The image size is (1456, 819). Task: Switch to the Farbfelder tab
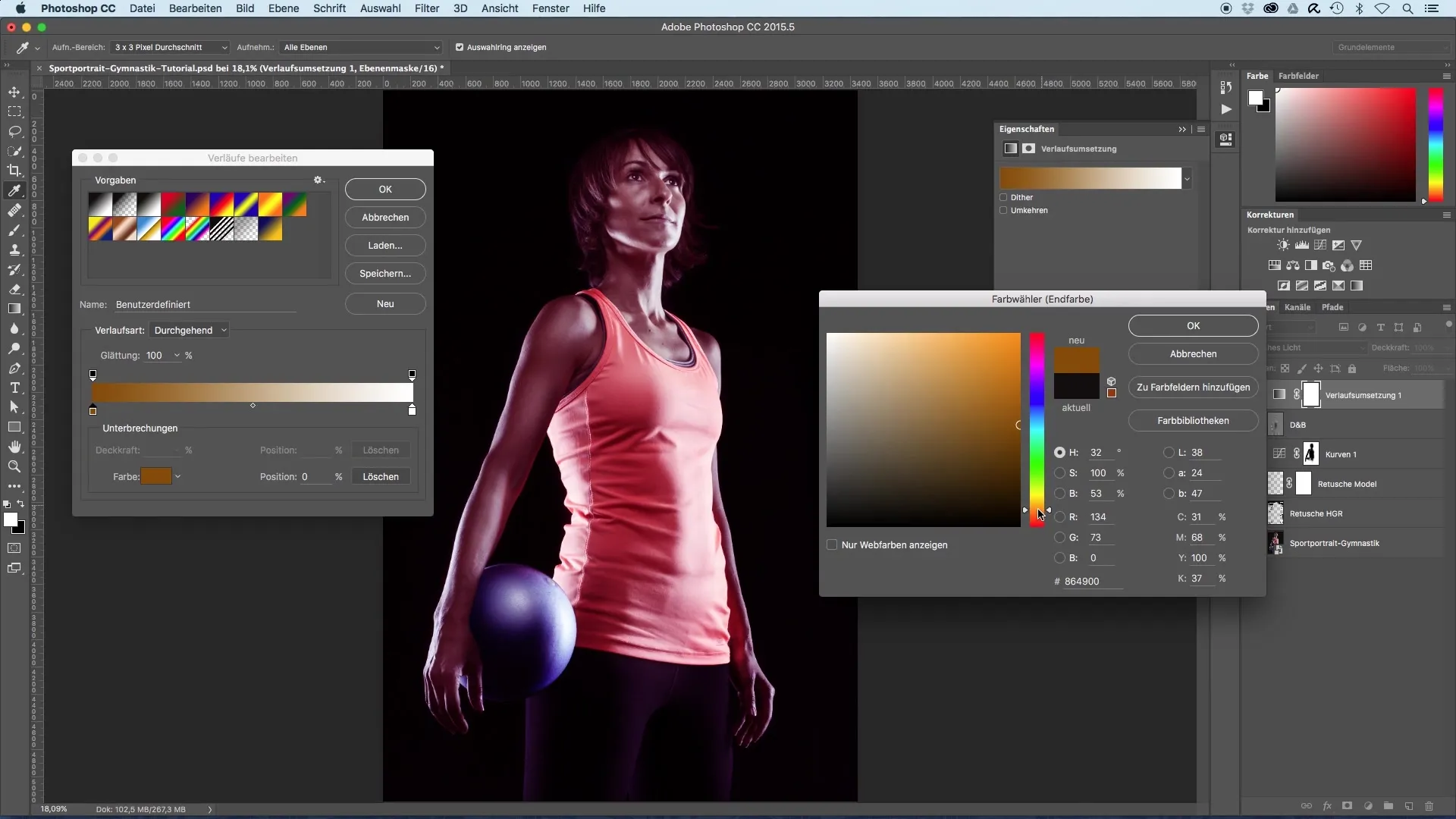point(1298,76)
